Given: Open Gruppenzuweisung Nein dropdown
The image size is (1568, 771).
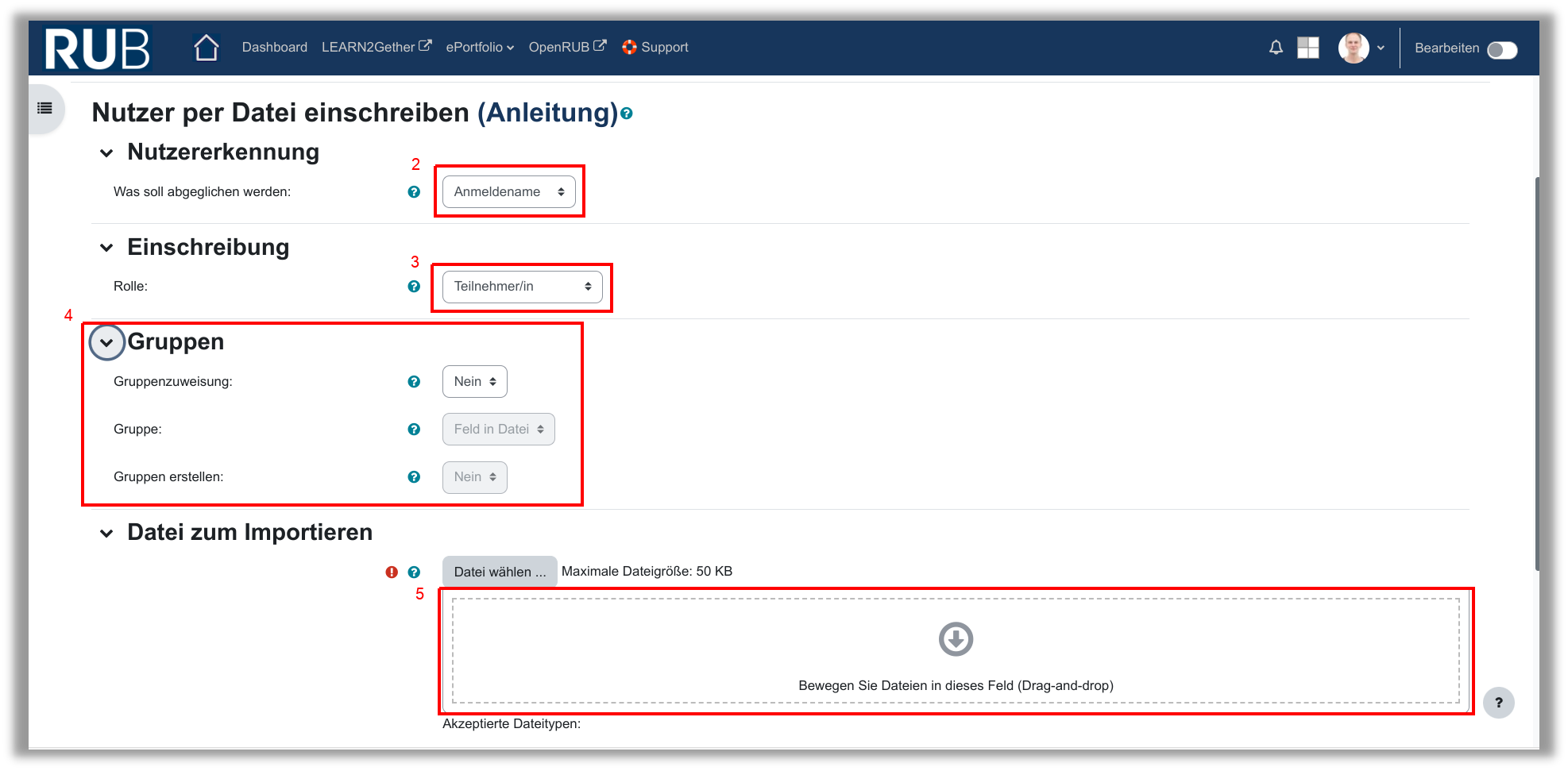Looking at the screenshot, I should click(474, 382).
